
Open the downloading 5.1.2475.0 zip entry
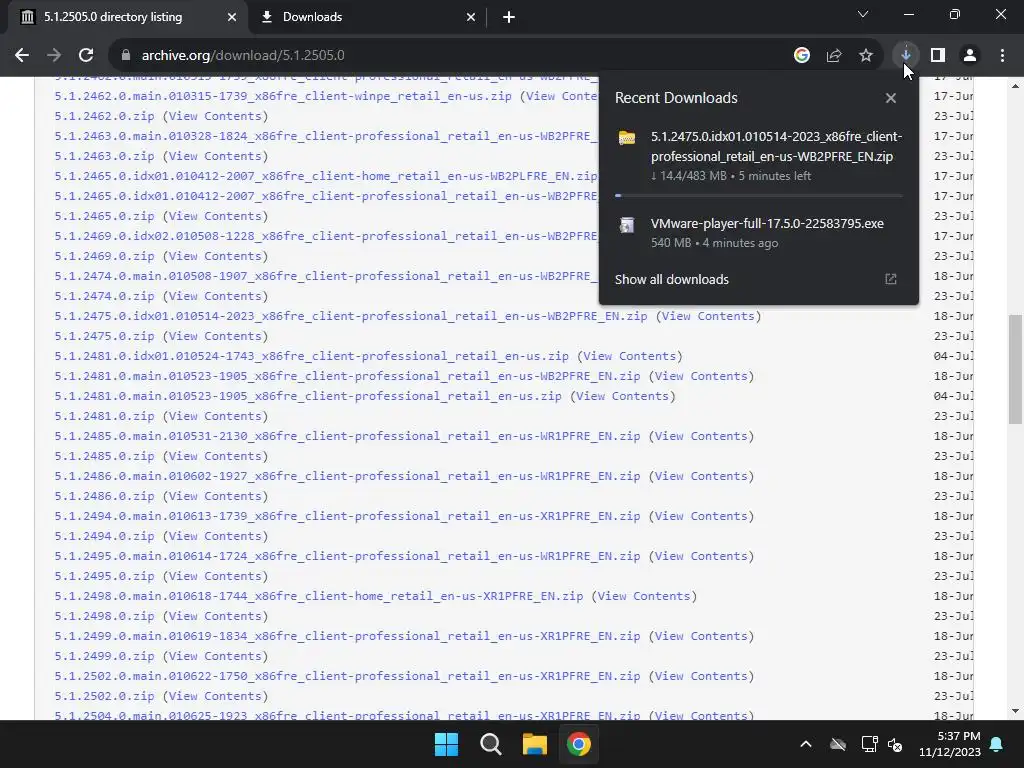tap(759, 156)
